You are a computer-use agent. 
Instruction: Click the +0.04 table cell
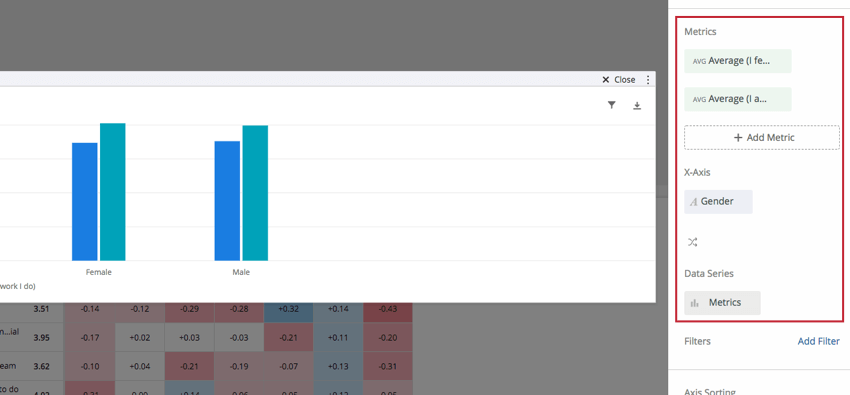(x=140, y=366)
